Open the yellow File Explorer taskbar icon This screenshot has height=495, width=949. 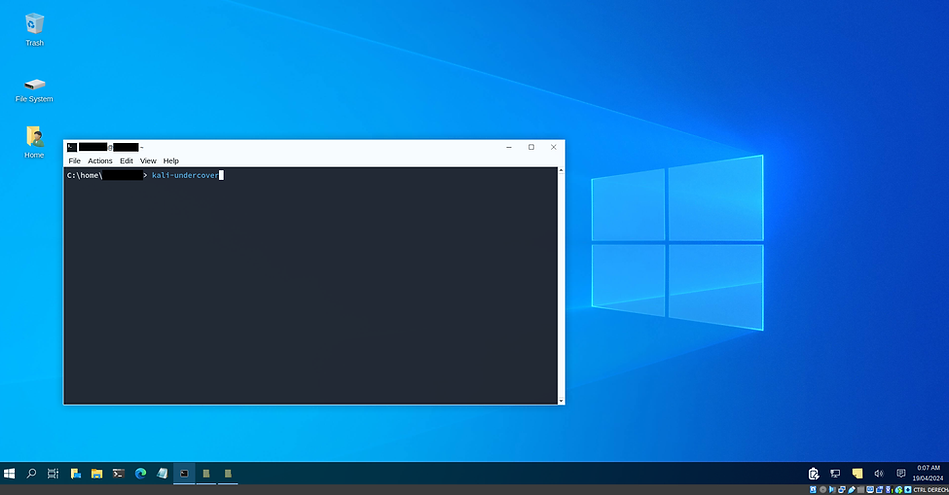coord(97,473)
